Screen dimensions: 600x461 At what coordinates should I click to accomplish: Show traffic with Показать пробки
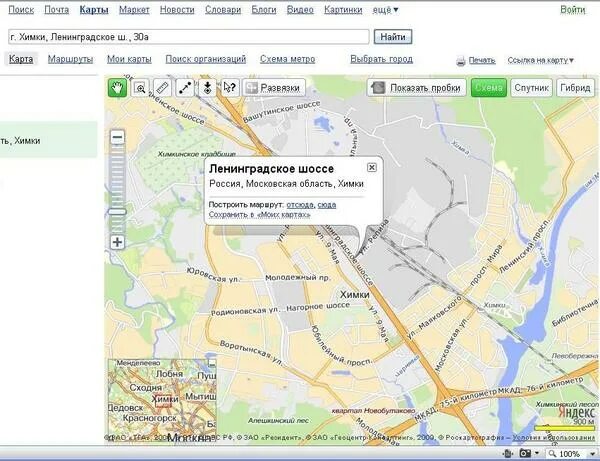(x=417, y=88)
